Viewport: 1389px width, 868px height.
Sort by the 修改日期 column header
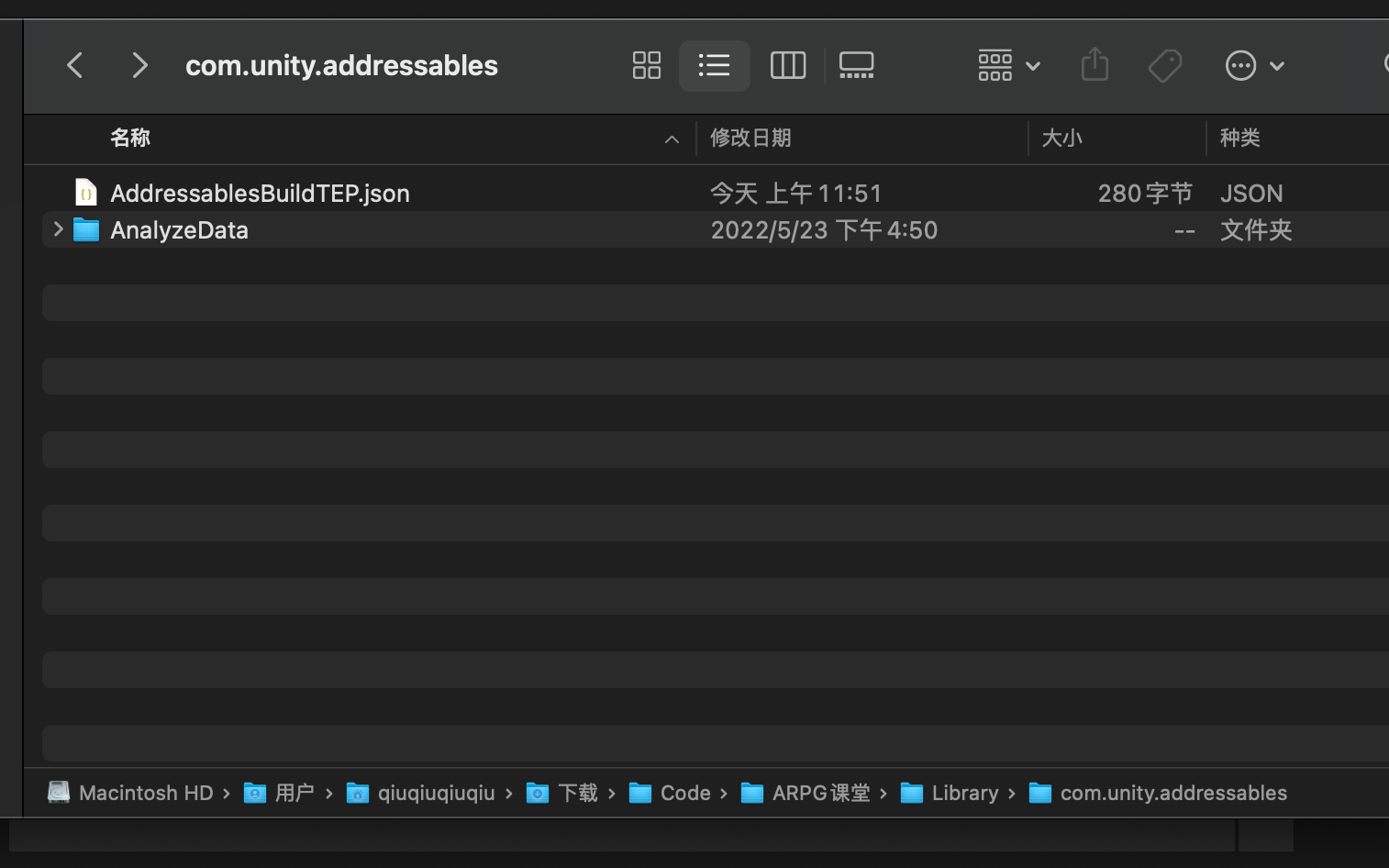click(750, 138)
